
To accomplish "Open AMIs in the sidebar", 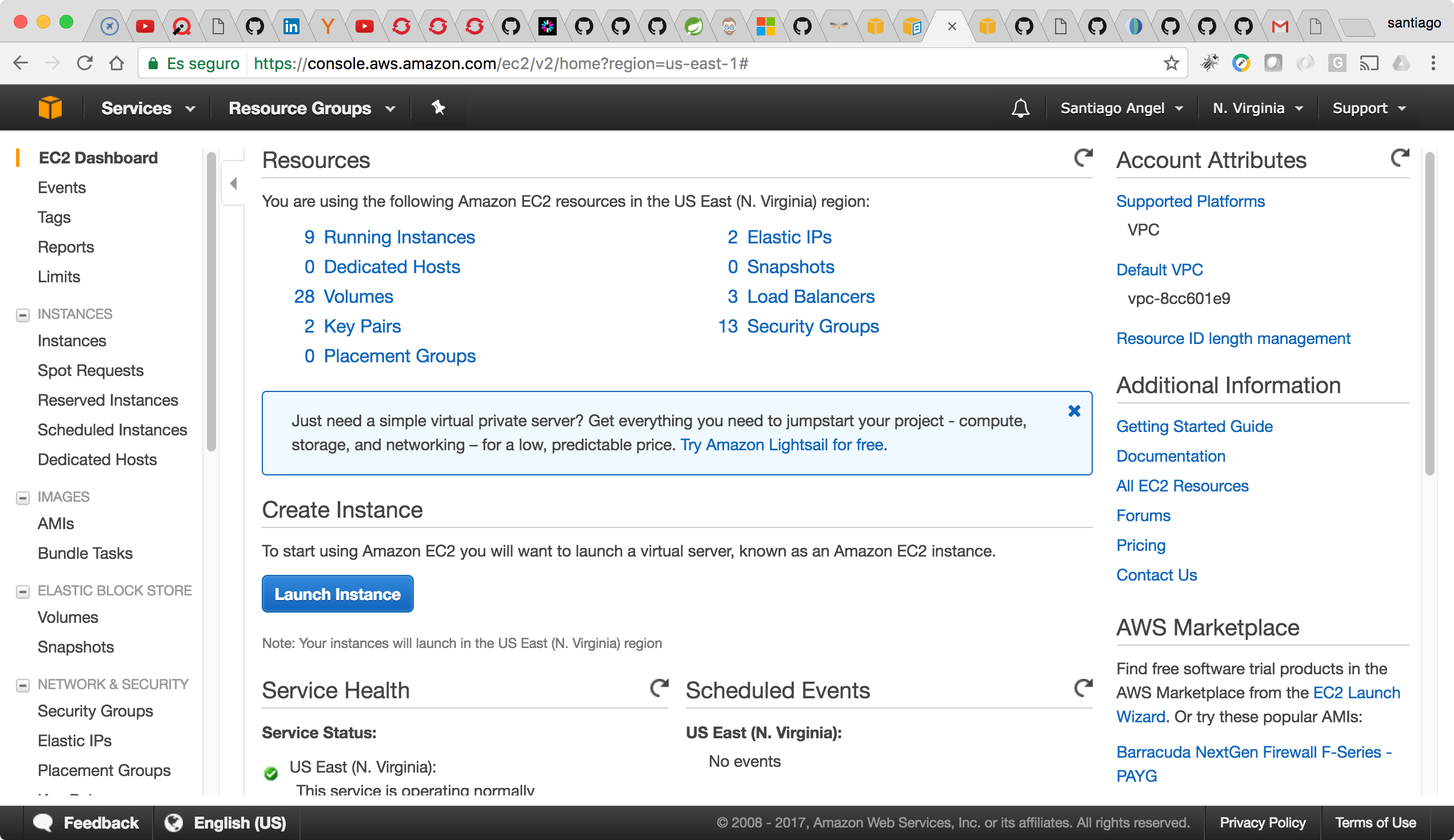I will 56,523.
